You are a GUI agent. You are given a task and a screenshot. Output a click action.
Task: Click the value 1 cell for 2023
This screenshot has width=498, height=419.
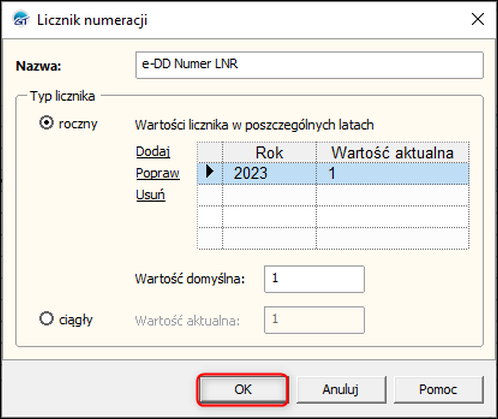(392, 173)
